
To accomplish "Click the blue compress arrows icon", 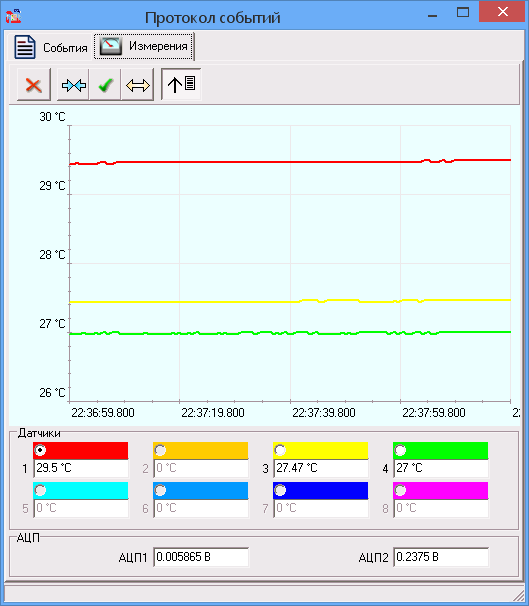I will [x=73, y=85].
